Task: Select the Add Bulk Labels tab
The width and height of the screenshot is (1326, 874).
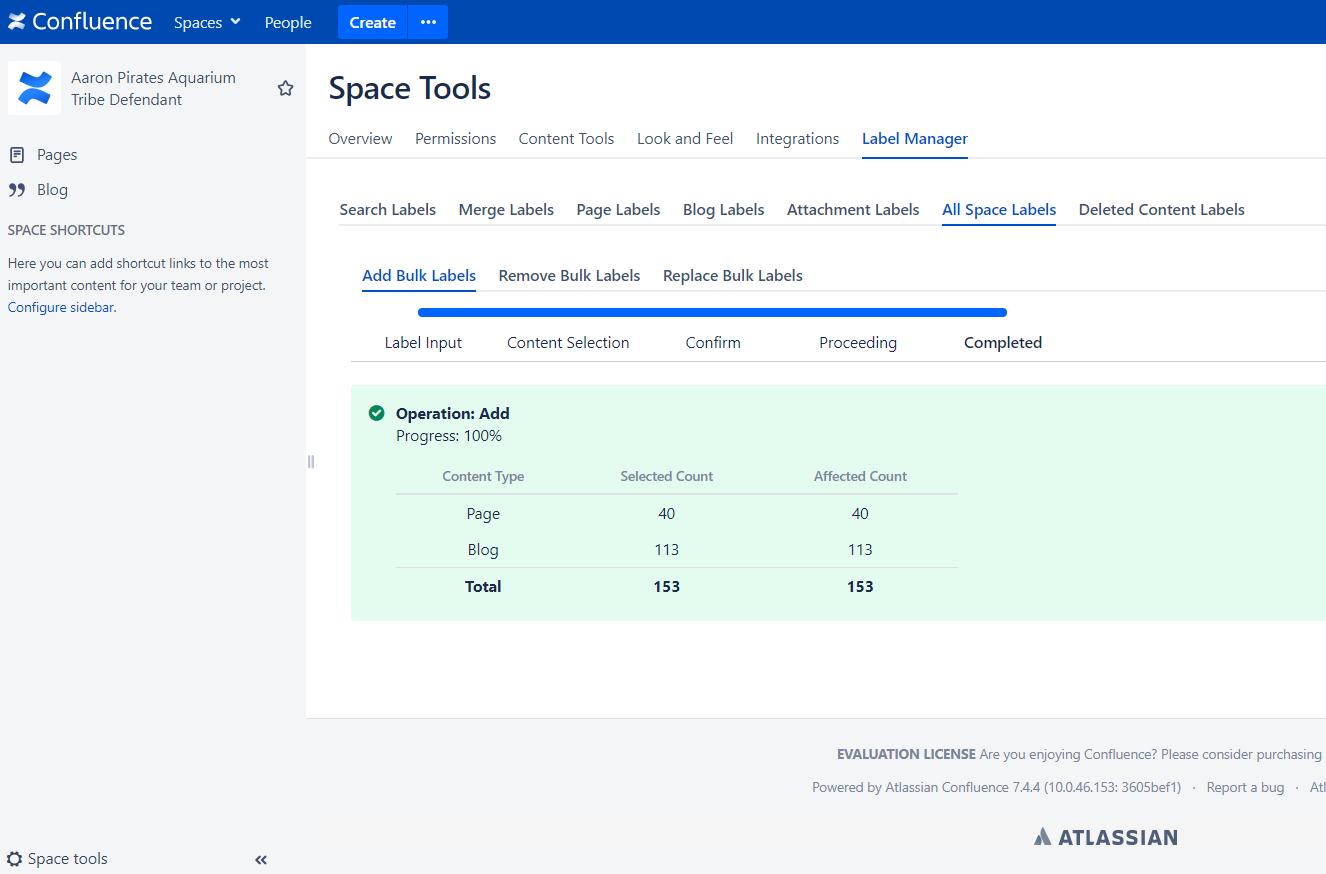Action: point(419,276)
